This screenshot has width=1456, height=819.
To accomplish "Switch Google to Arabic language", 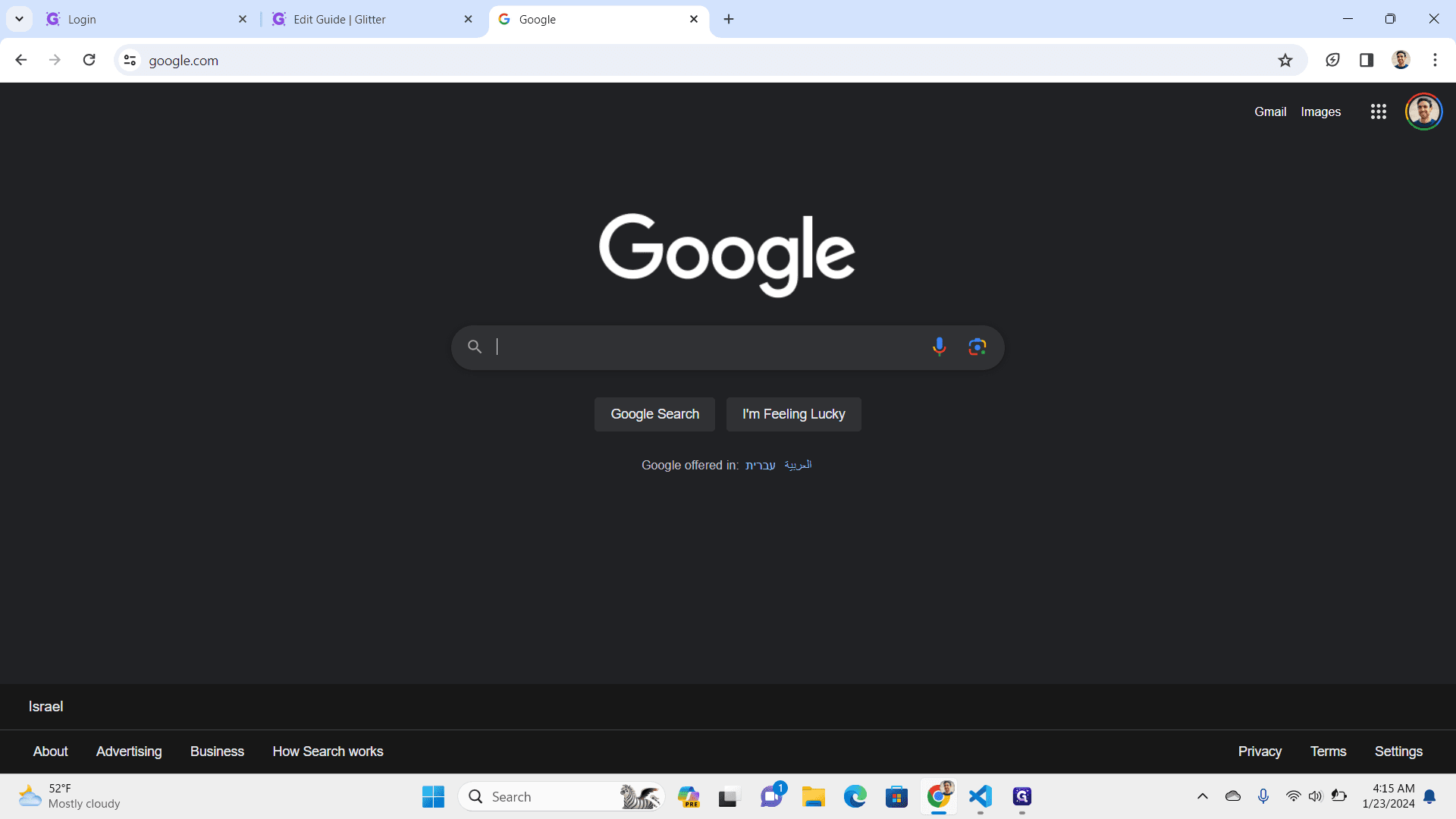I will coord(798,465).
